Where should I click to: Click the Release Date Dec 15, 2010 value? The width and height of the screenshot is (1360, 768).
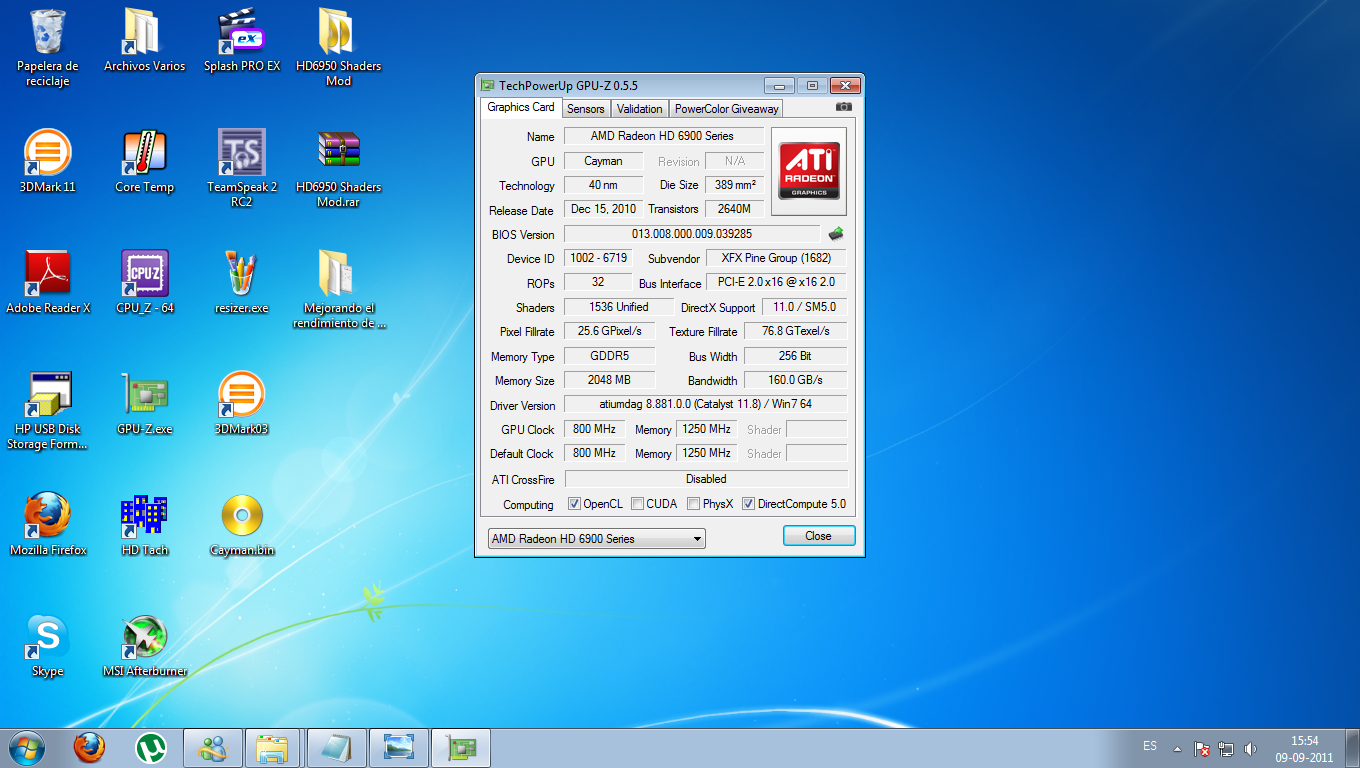(x=604, y=209)
